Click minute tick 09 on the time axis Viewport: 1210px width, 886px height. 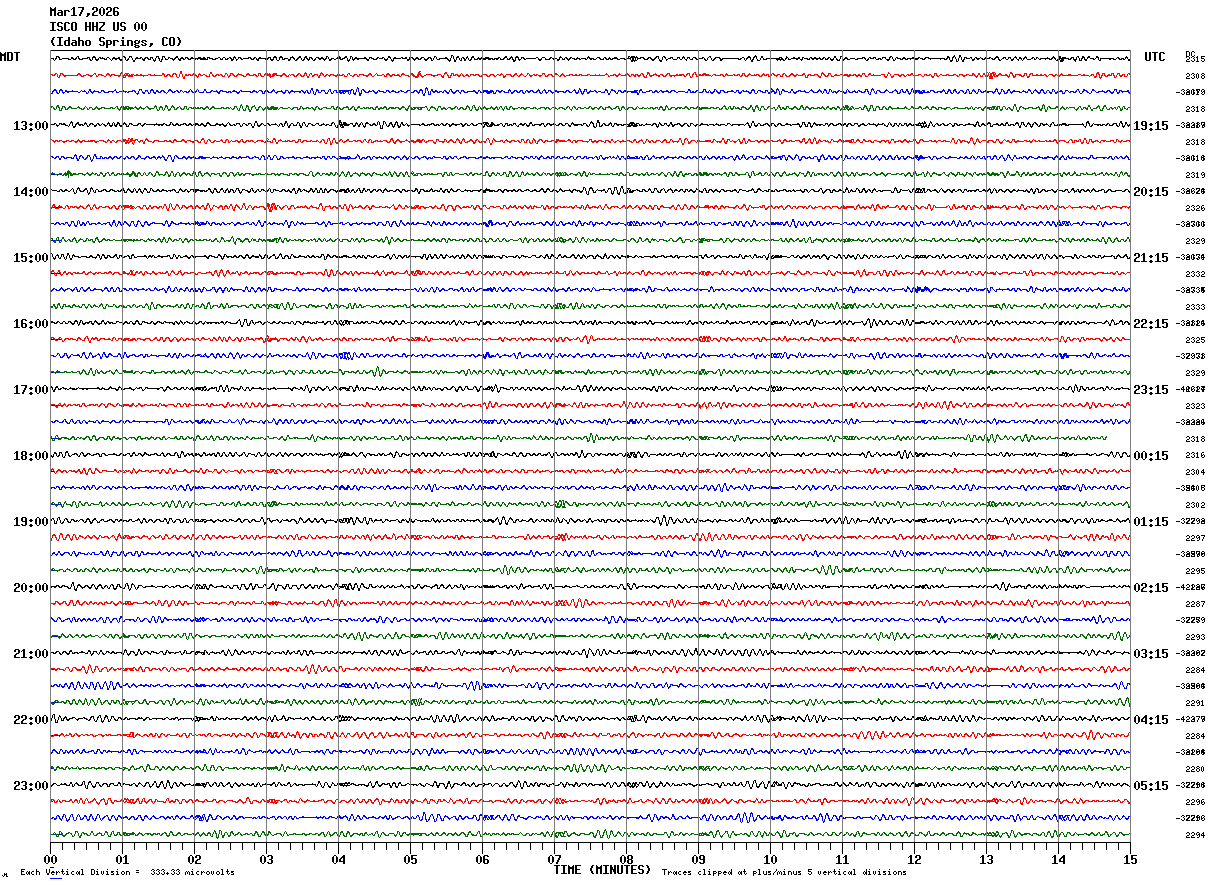[x=698, y=859]
